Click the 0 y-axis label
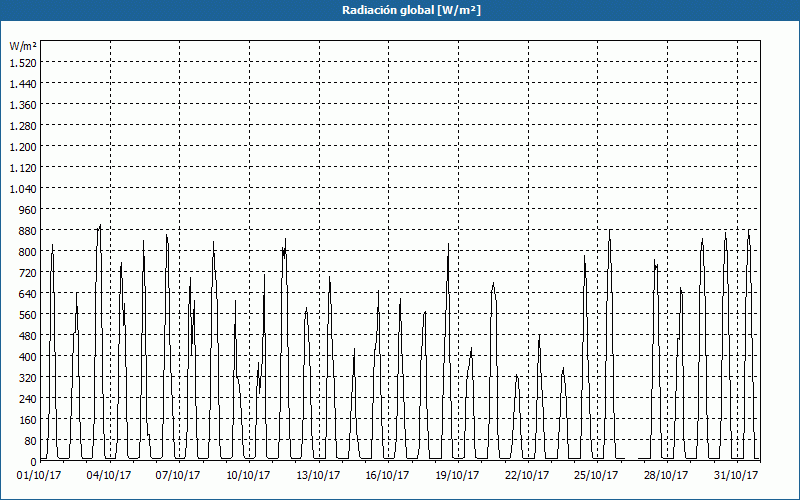The height and width of the screenshot is (500, 800). pos(34,462)
